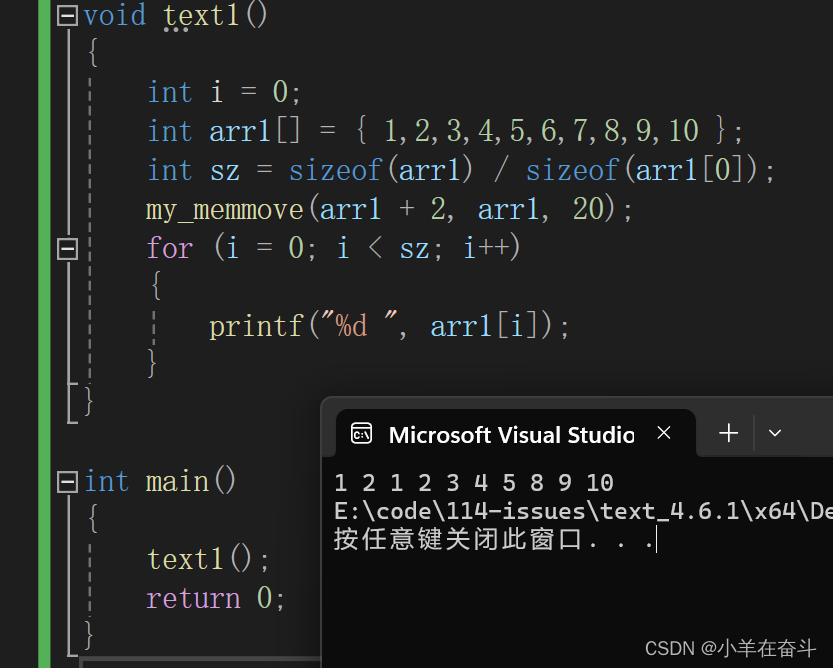Image resolution: width=833 pixels, height=668 pixels.
Task: Open a new console tab with plus
Action: [x=728, y=433]
